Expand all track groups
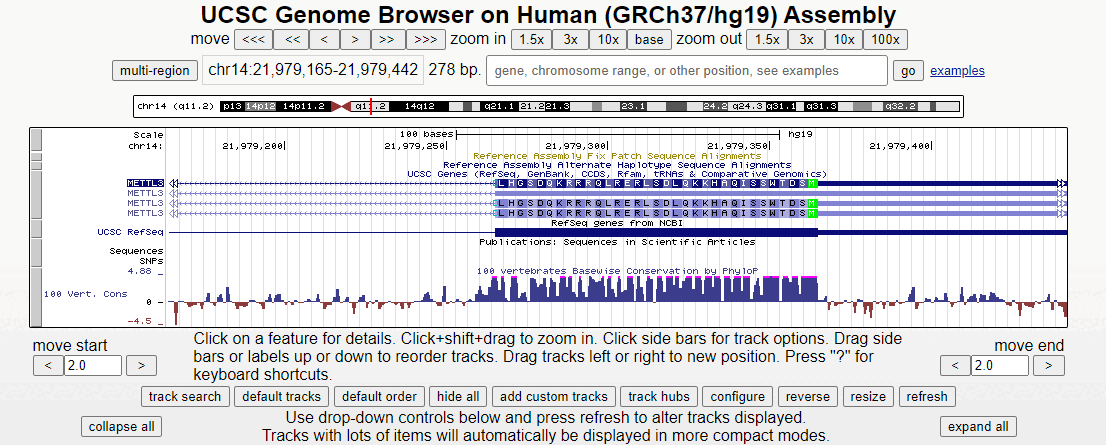This screenshot has width=1106, height=445. click(976, 426)
